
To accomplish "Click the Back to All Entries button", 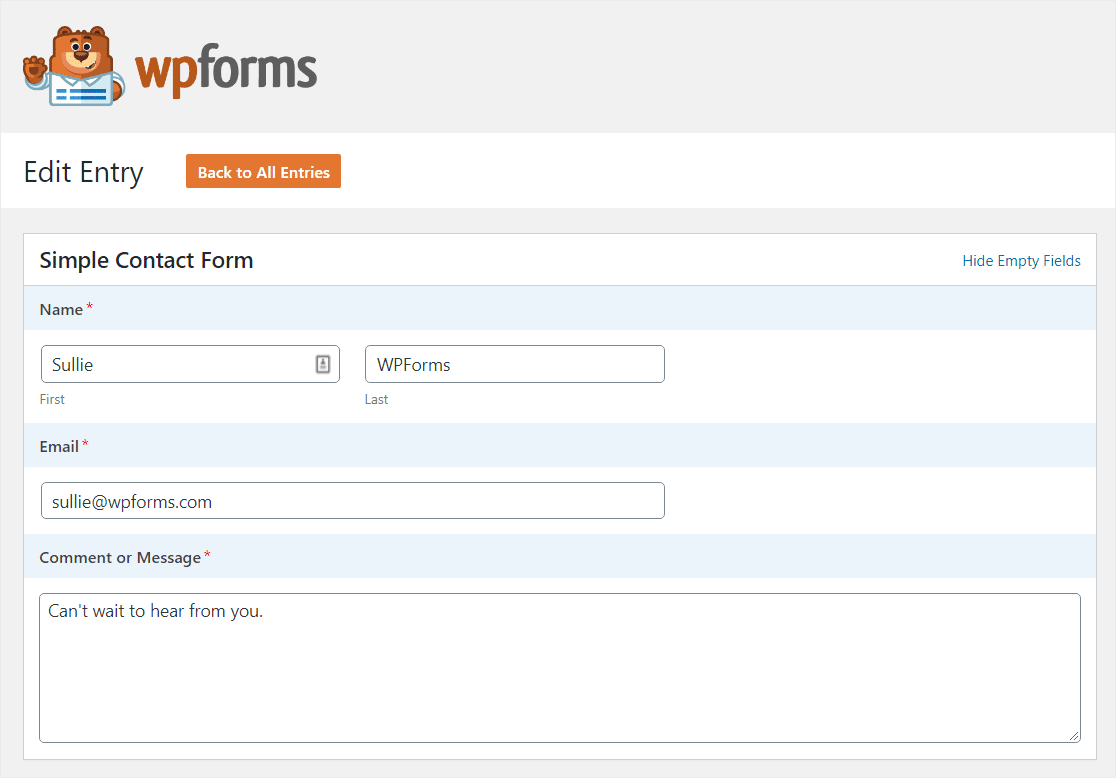I will coord(263,172).
